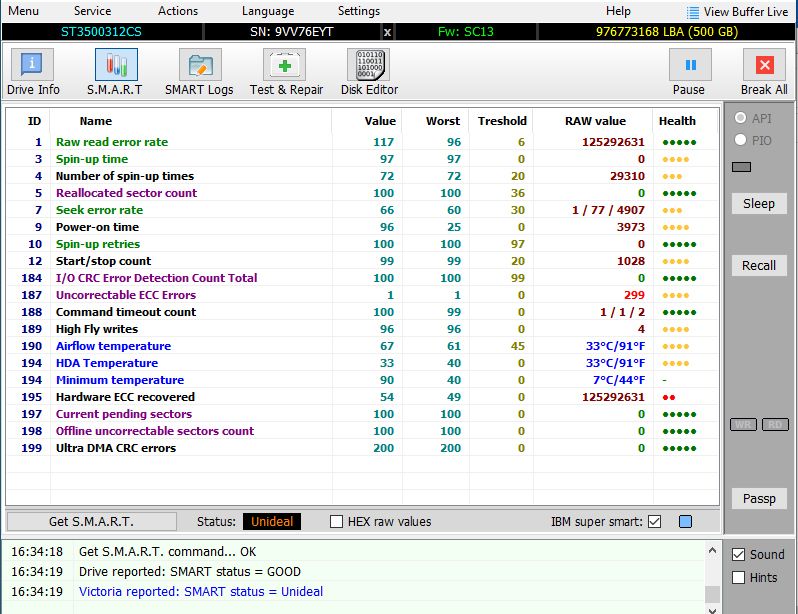Toggle the Sound checkbox
Image resolution: width=798 pixels, height=614 pixels.
[x=738, y=554]
